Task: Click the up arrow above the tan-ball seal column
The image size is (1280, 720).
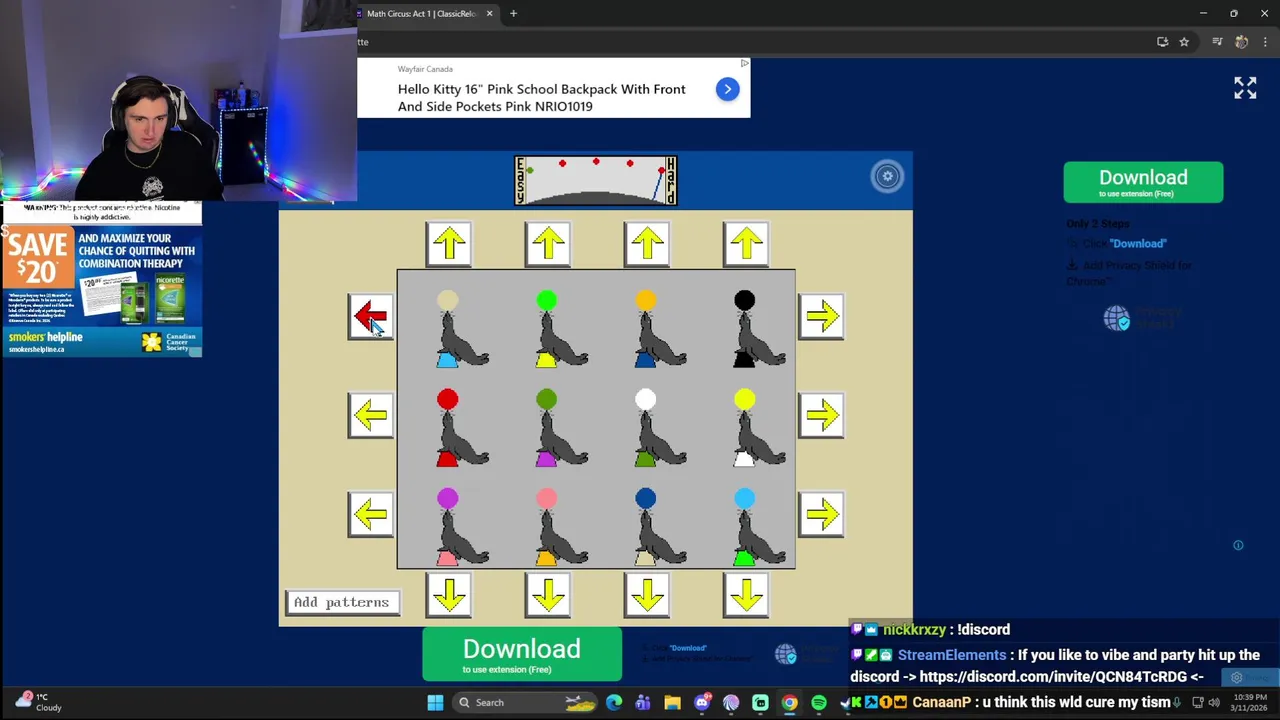Action: click(x=449, y=244)
